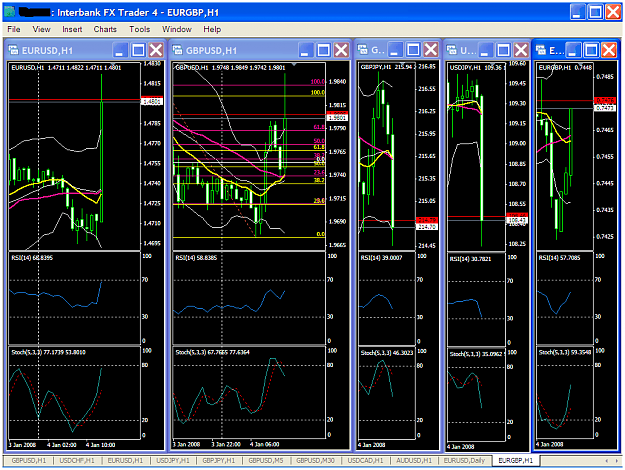Click the RSI(14) 58.8385 label in GBPUSD
The width and height of the screenshot is (625, 470).
pyautogui.click(x=196, y=258)
